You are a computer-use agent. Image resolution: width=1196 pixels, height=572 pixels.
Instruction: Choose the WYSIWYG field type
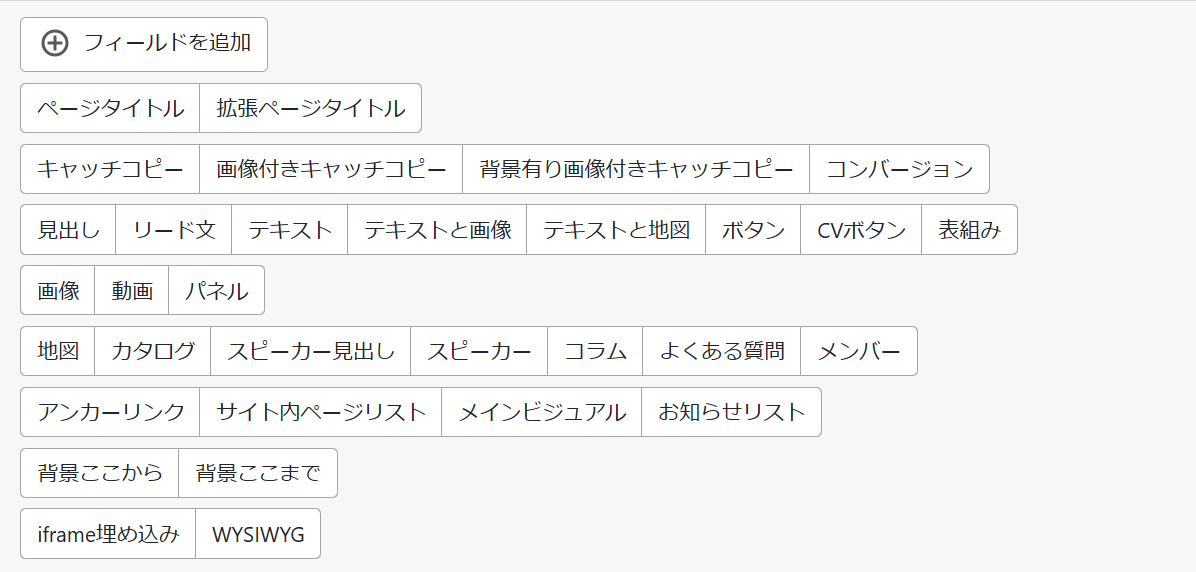point(258,534)
